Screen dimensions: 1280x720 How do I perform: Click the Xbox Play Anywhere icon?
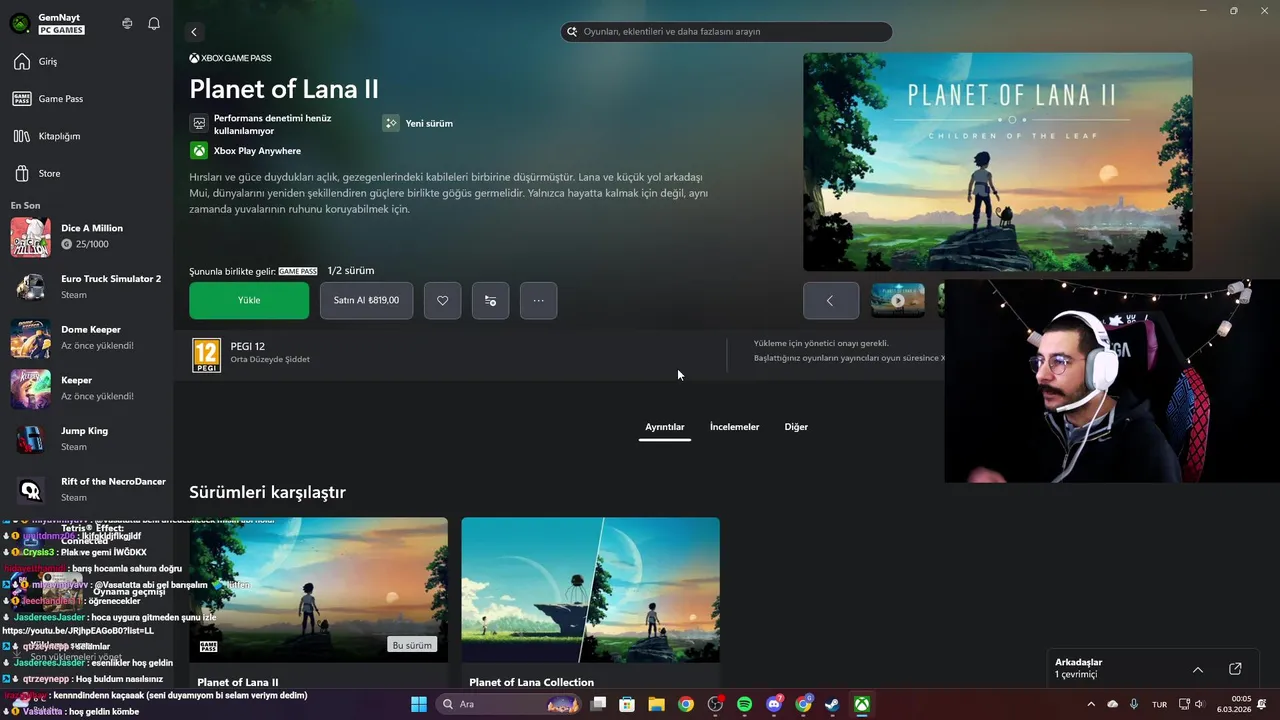[199, 151]
